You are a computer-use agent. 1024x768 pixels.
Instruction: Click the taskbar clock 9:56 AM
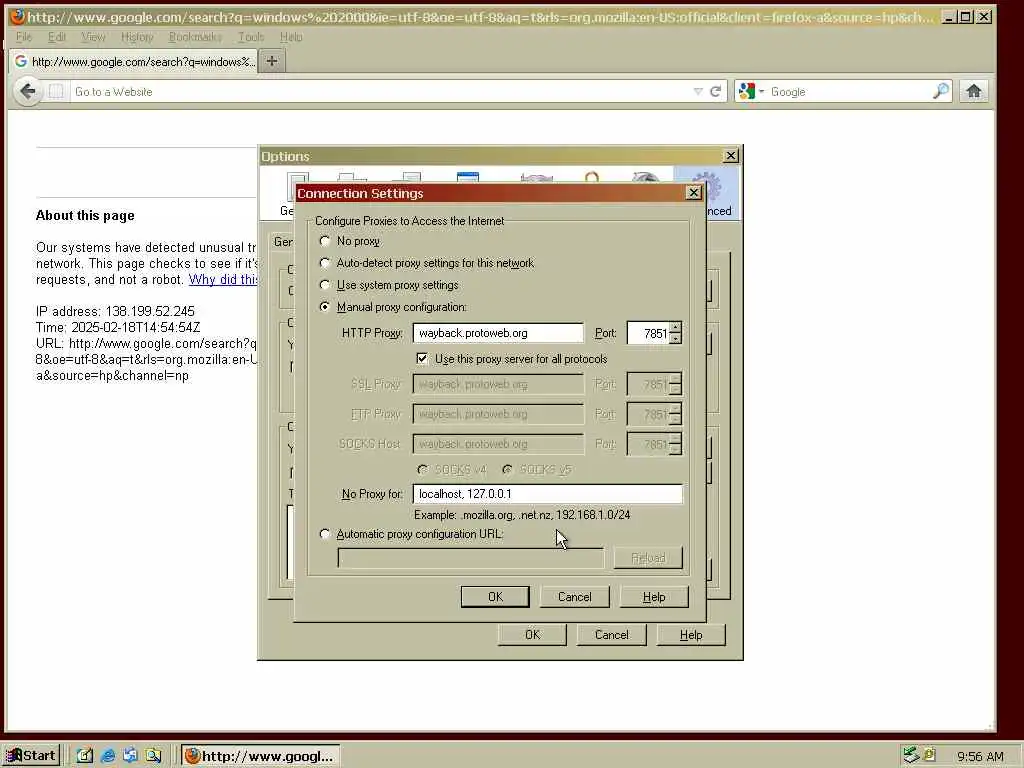click(980, 756)
